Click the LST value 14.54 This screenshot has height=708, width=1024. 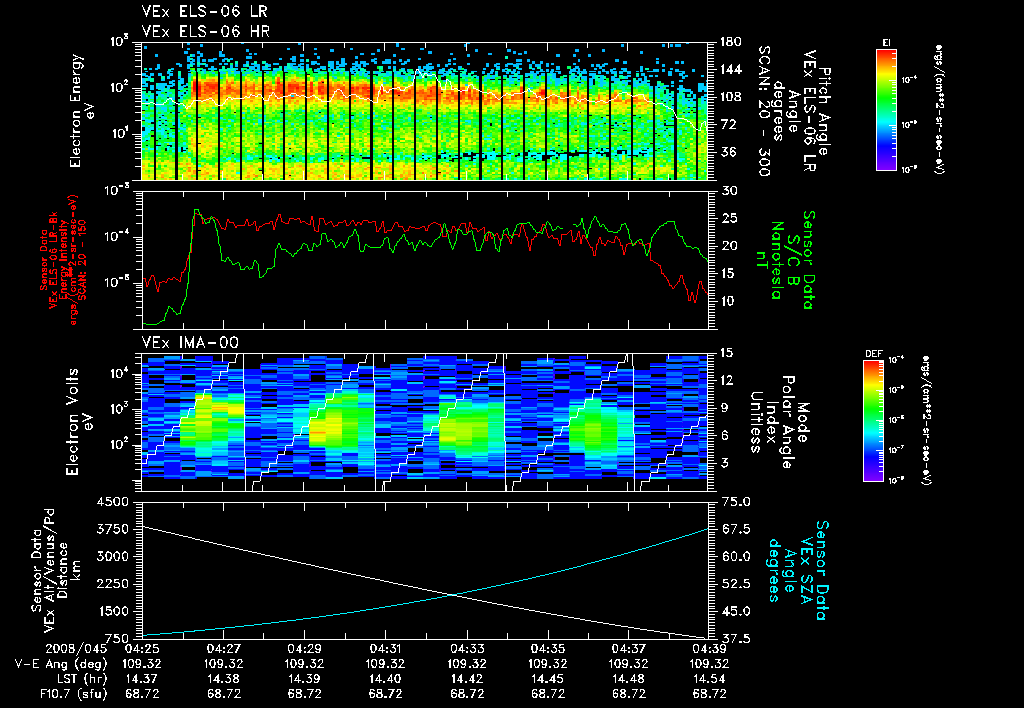tap(710, 679)
